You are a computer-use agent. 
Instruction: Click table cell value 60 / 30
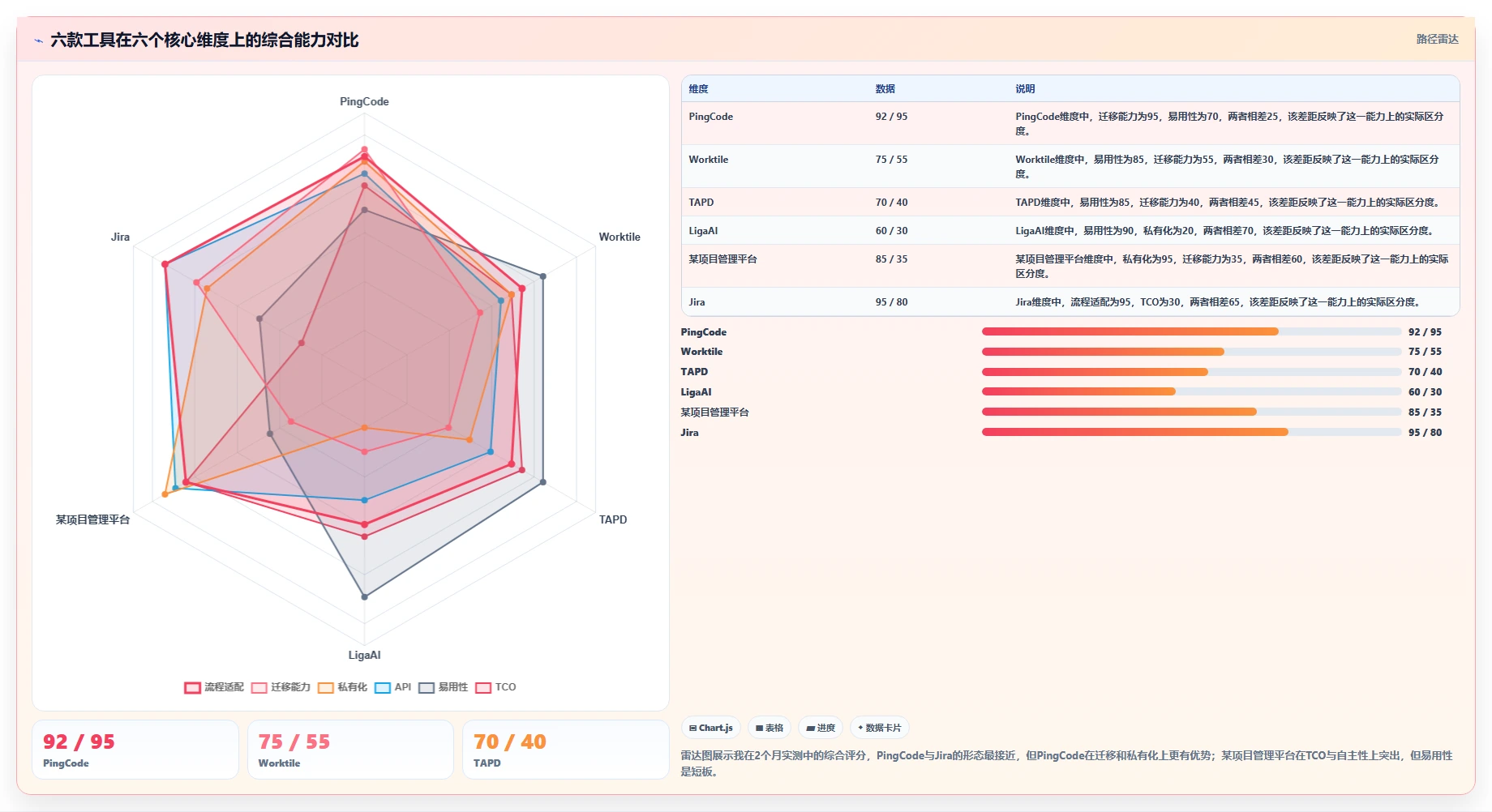pos(891,231)
